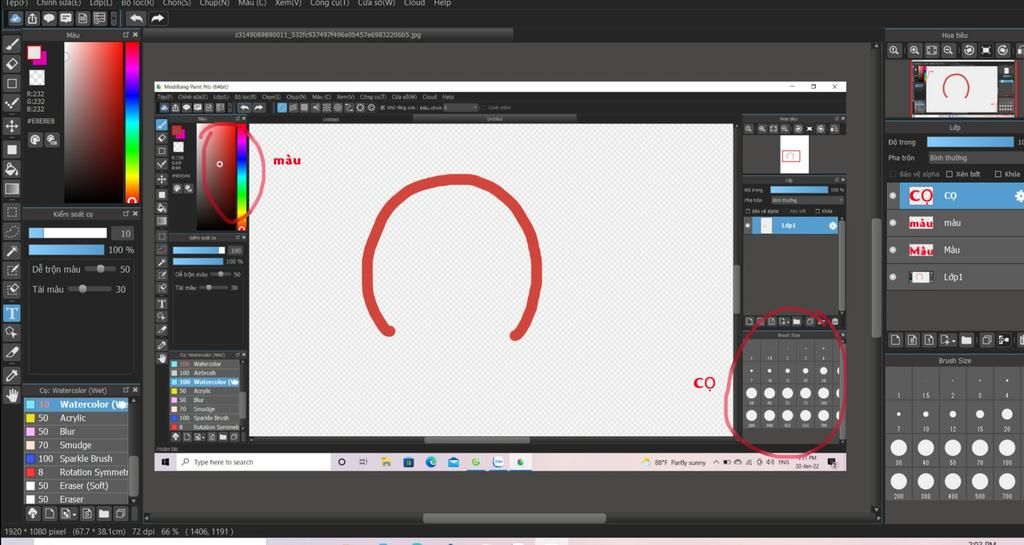This screenshot has width=1024, height=545.
Task: Select the z3149089890011 jpg document tab
Action: pos(328,35)
